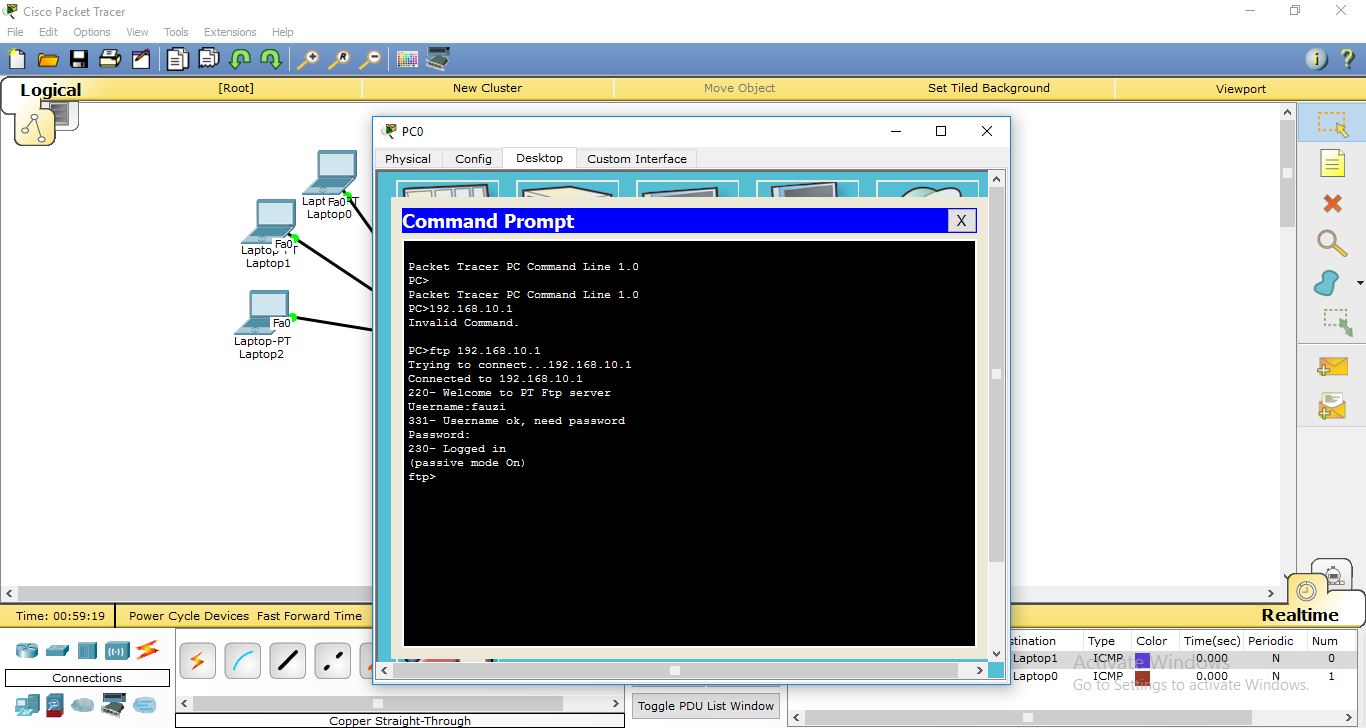The height and width of the screenshot is (728, 1366).
Task: Open the Extensions menu
Action: click(x=230, y=32)
